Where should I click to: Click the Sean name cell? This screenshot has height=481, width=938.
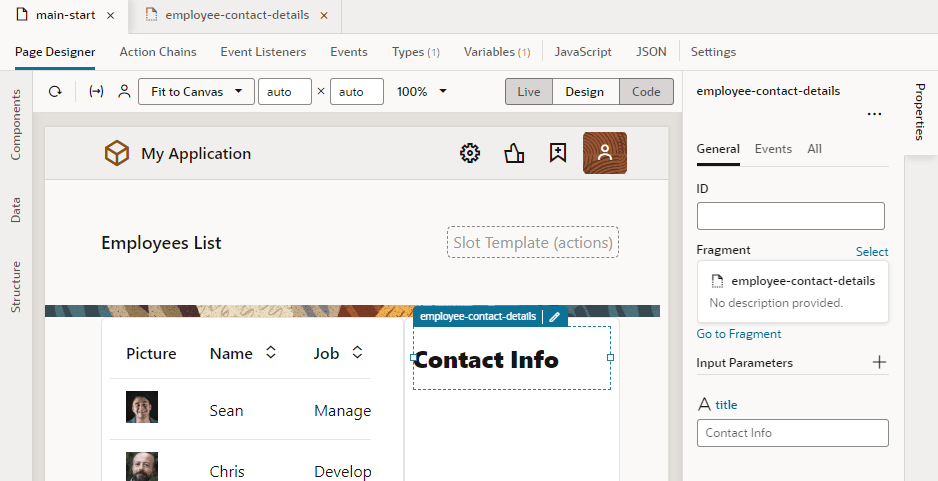226,411
